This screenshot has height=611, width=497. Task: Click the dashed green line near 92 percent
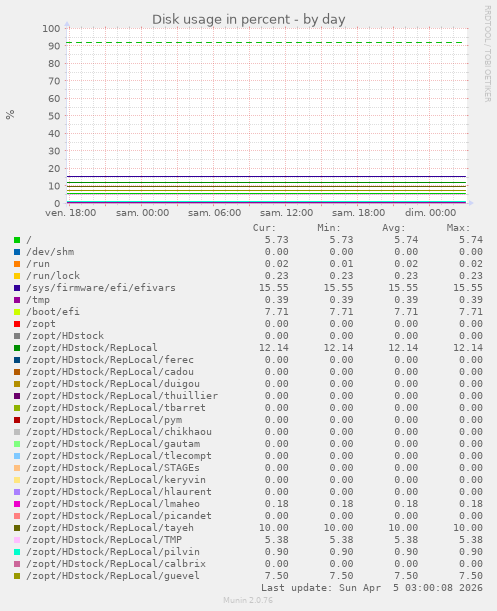point(265,42)
